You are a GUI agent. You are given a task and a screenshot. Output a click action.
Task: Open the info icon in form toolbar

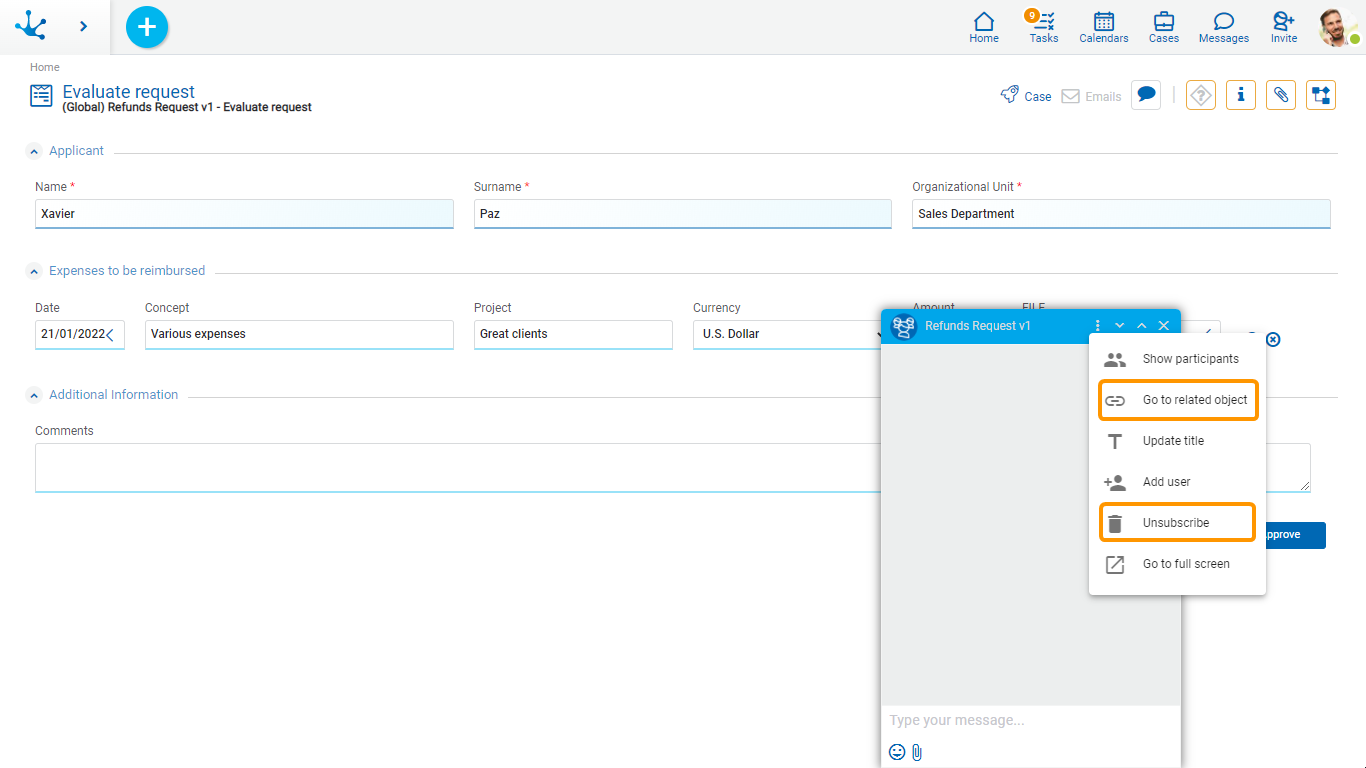coord(1240,95)
